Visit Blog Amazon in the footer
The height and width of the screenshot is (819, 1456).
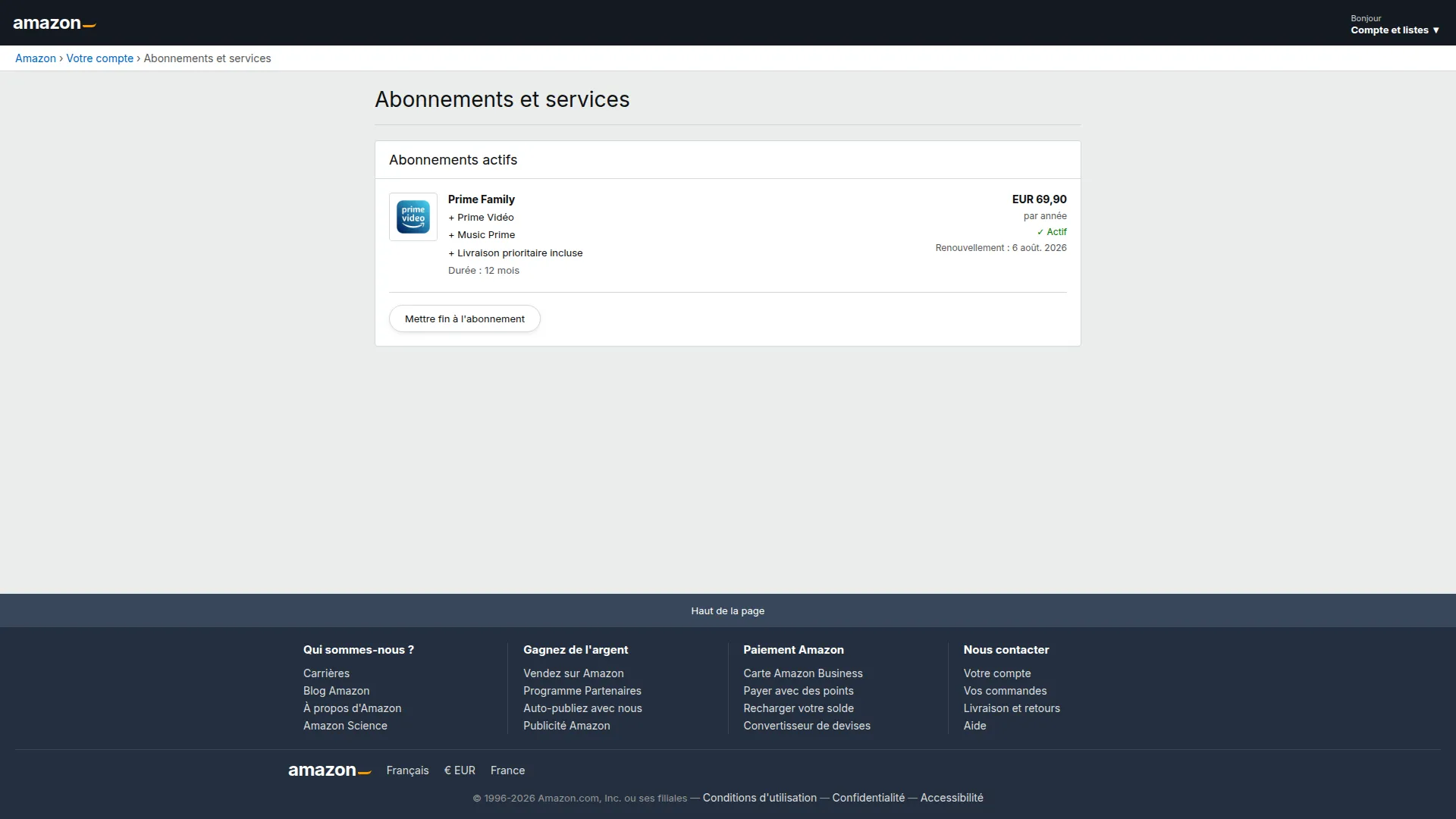[337, 691]
